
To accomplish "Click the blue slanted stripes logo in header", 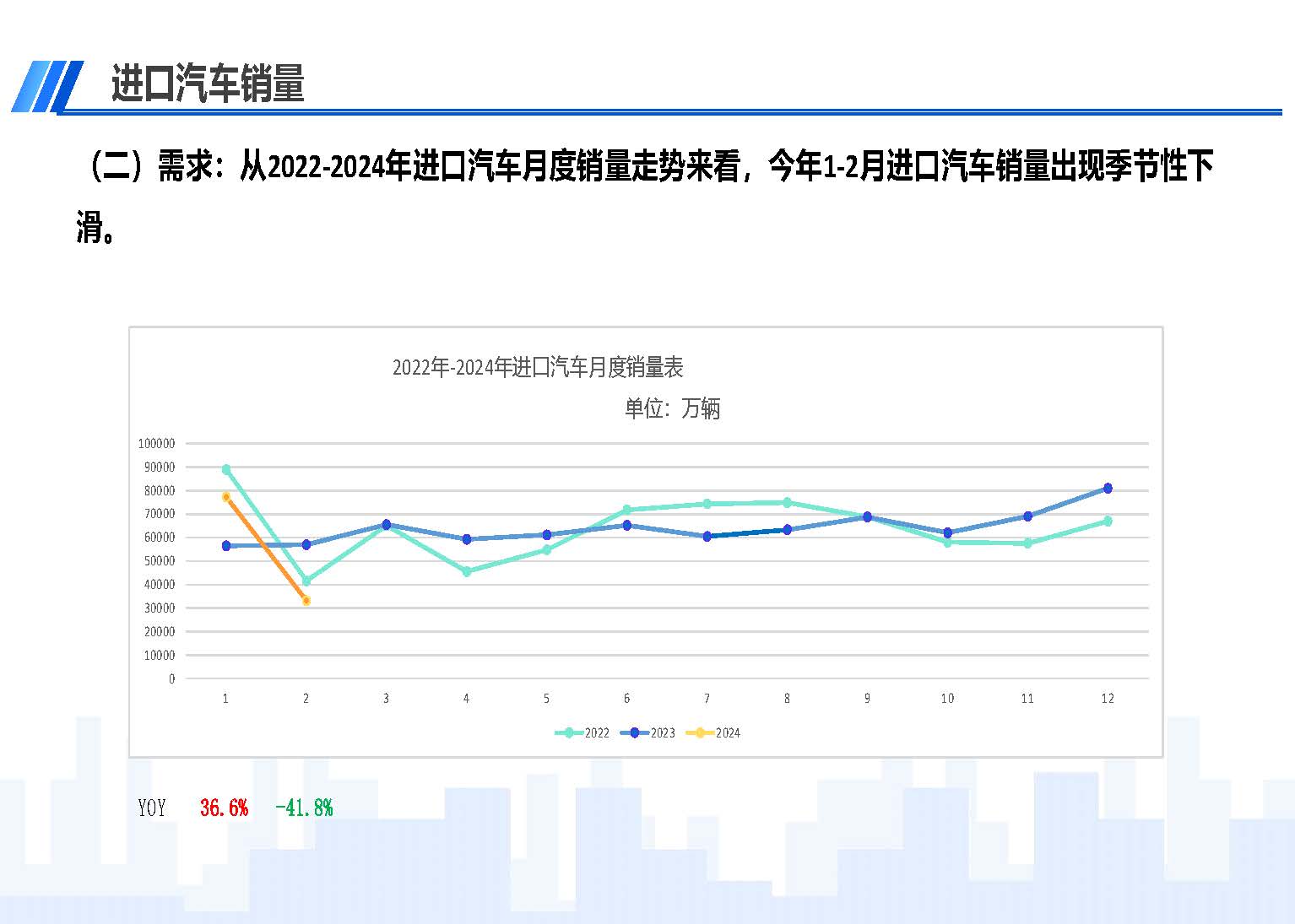I will click(47, 86).
